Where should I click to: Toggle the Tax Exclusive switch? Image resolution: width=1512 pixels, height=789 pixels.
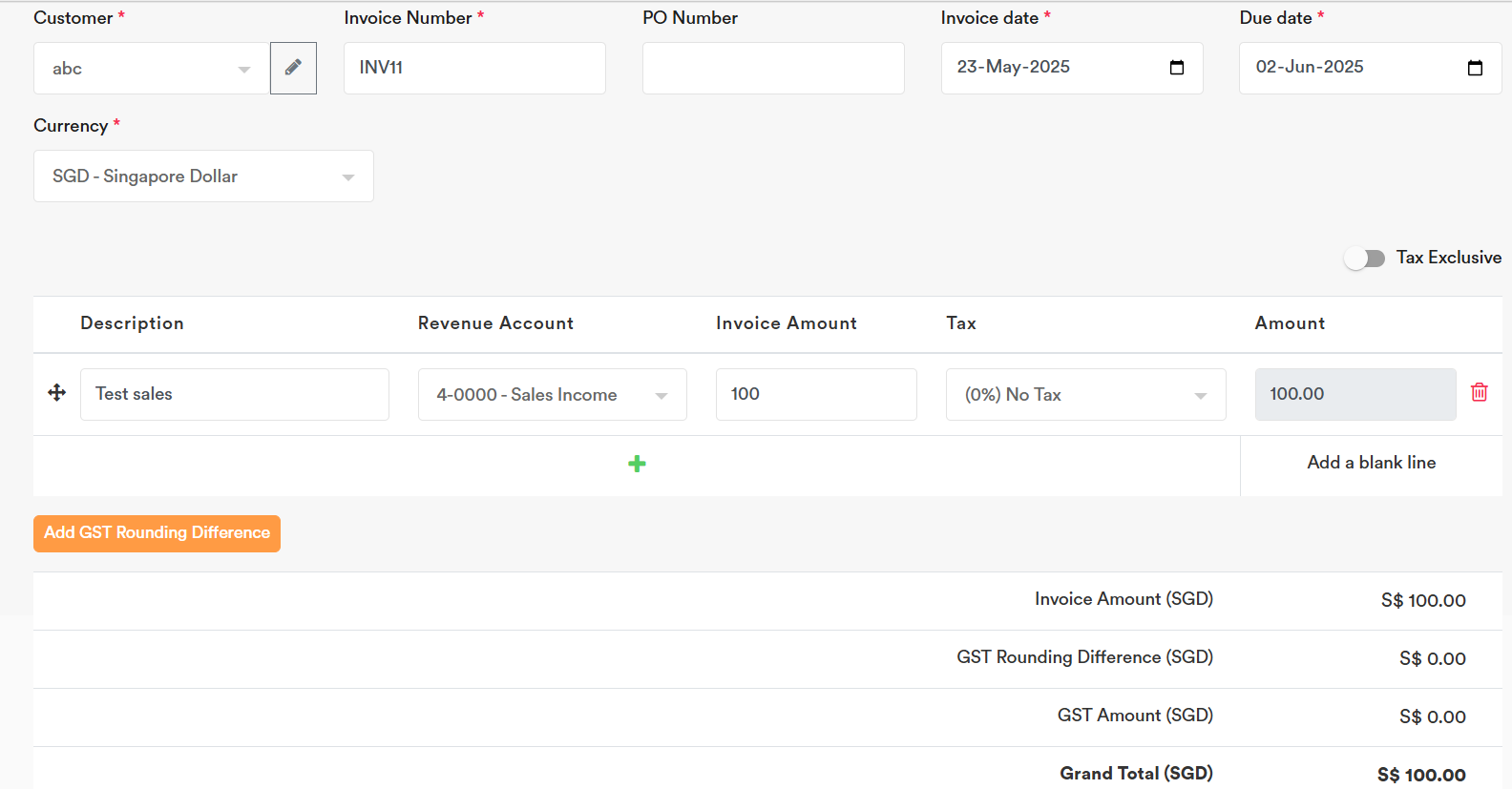click(1364, 259)
